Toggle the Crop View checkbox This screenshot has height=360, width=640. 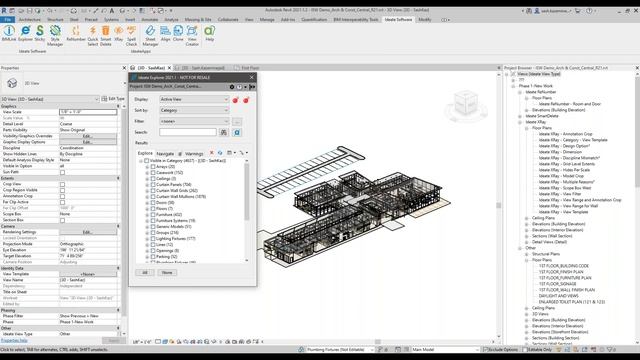pyautogui.click(x=62, y=184)
